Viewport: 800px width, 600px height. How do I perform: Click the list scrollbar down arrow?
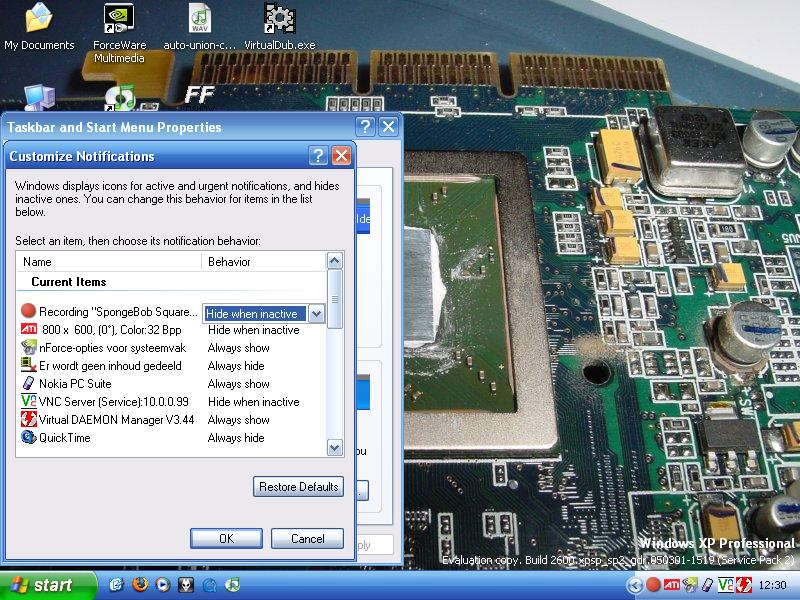(334, 448)
